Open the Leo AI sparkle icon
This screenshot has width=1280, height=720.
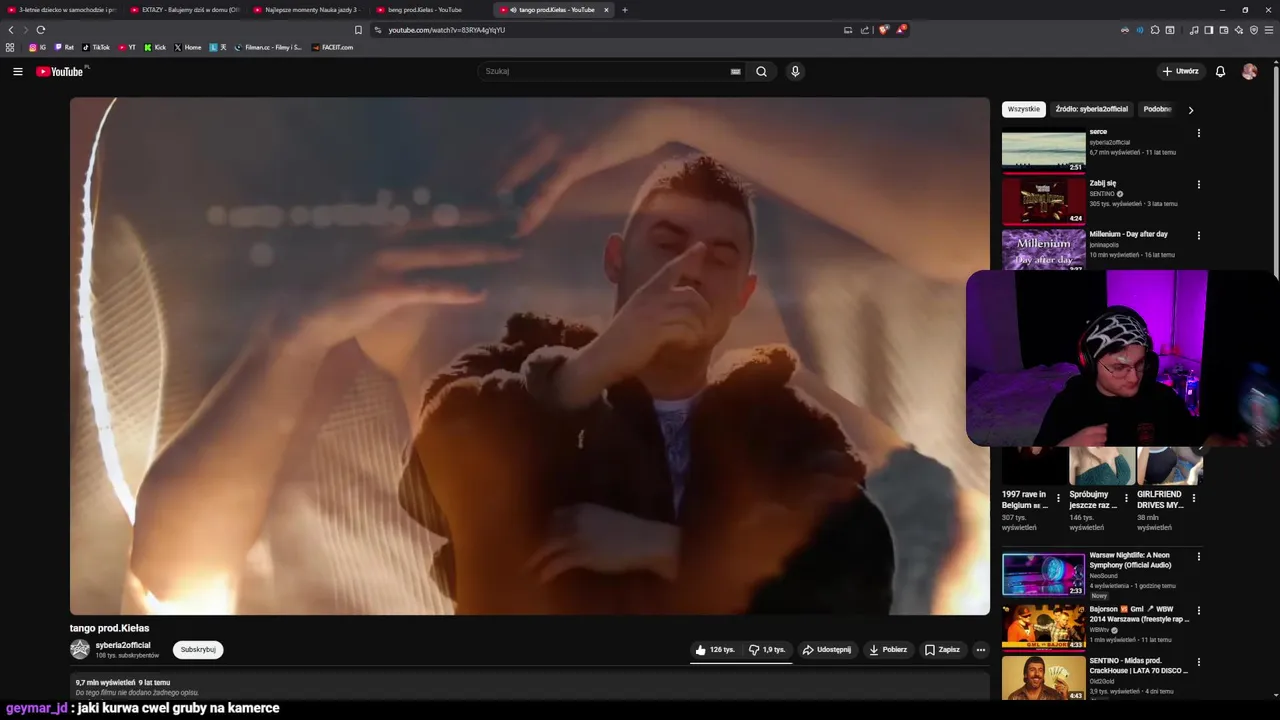(x=1239, y=30)
